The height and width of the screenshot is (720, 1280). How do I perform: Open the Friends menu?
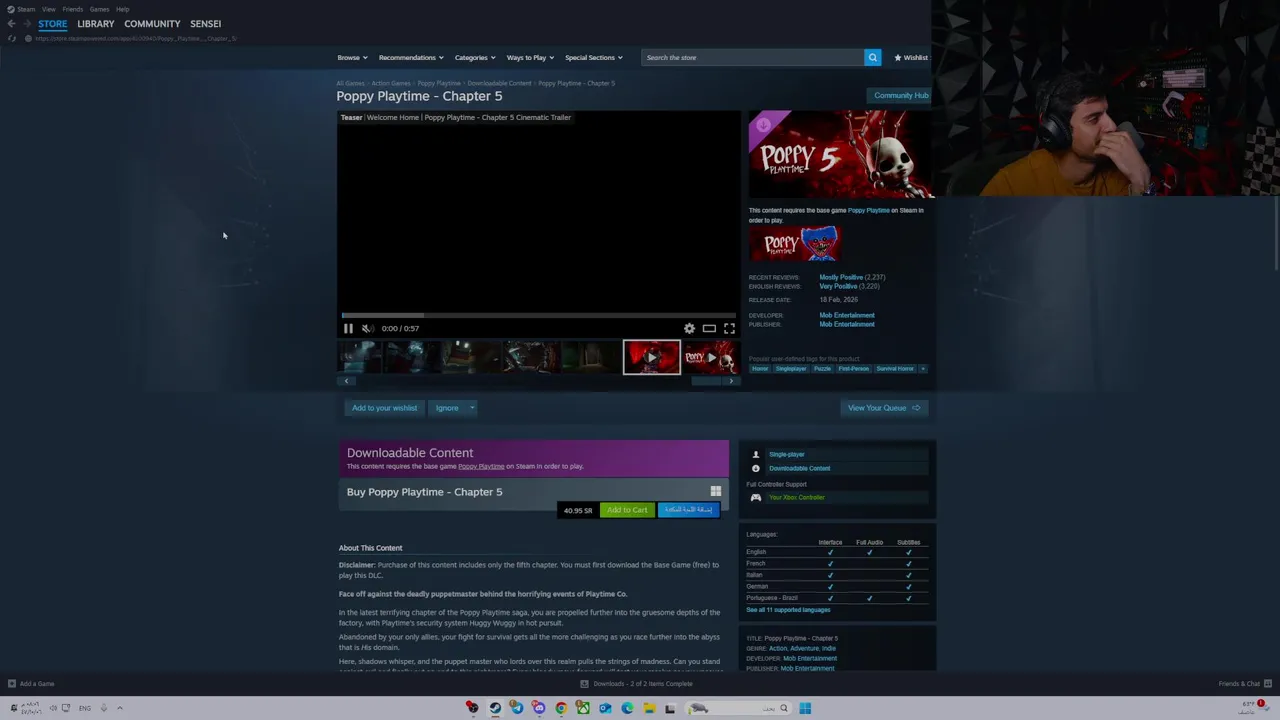pyautogui.click(x=72, y=9)
